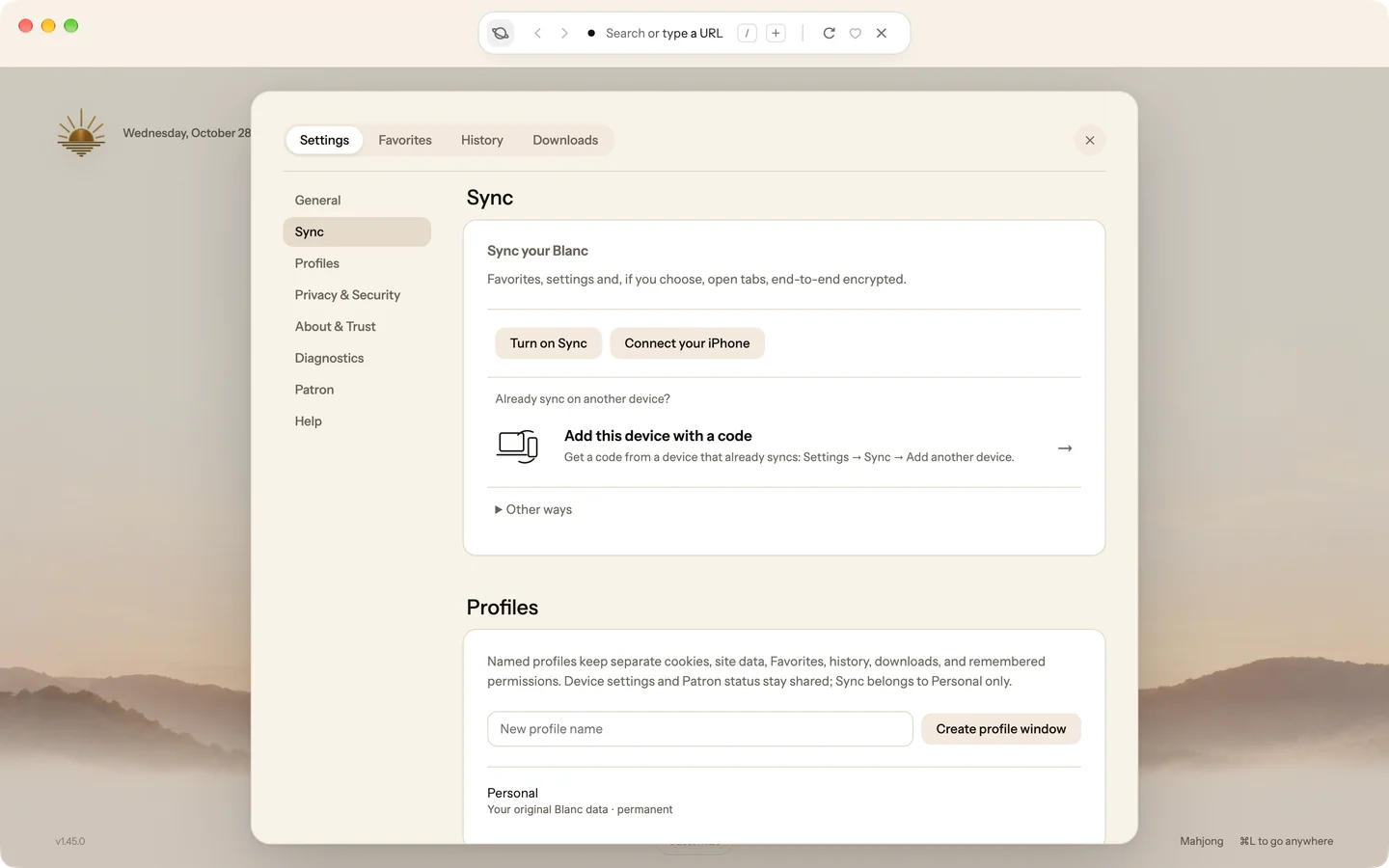Add to favorites with the heart icon
This screenshot has width=1389, height=868.
855,33
